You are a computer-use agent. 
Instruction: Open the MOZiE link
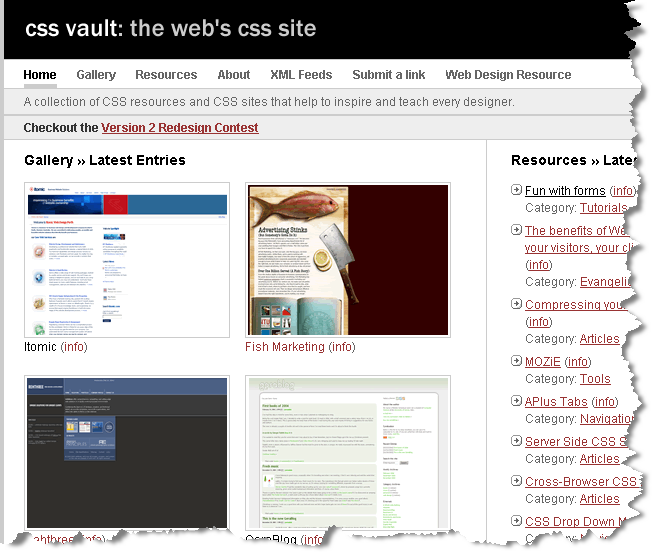[x=543, y=362]
